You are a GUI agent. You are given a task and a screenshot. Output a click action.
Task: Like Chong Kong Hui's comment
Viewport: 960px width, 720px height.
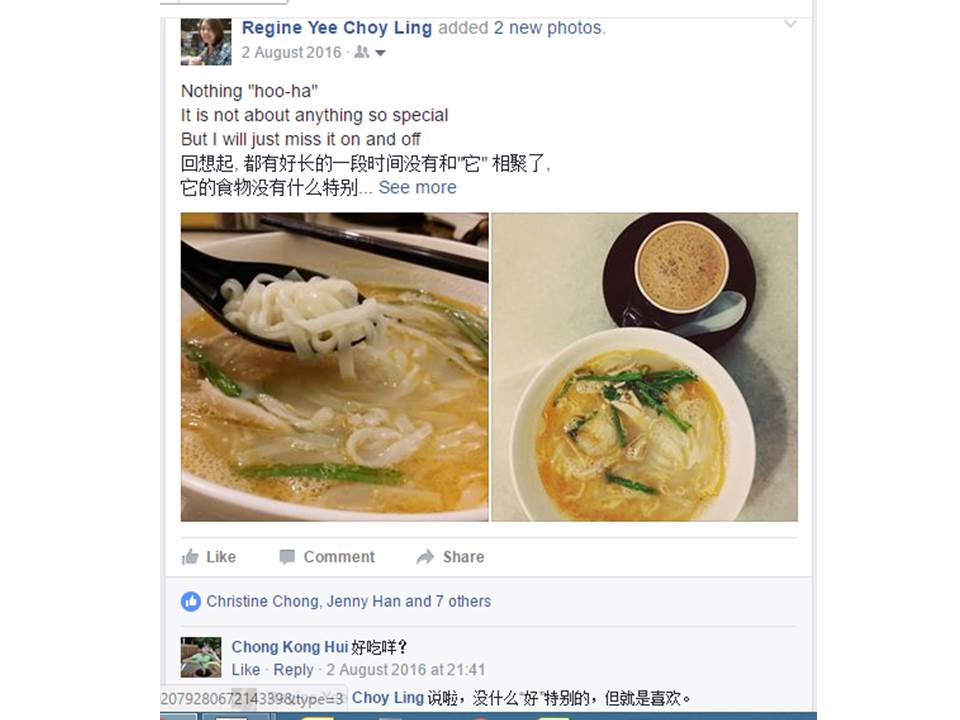246,670
